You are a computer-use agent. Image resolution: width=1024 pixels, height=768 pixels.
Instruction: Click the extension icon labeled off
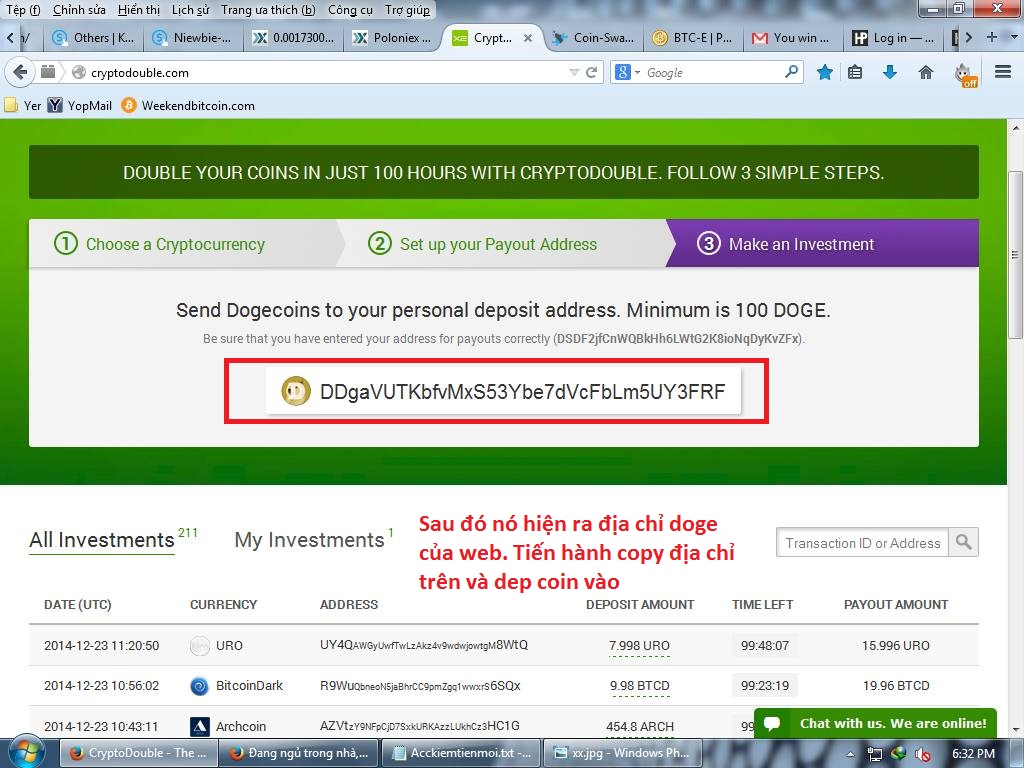965,74
